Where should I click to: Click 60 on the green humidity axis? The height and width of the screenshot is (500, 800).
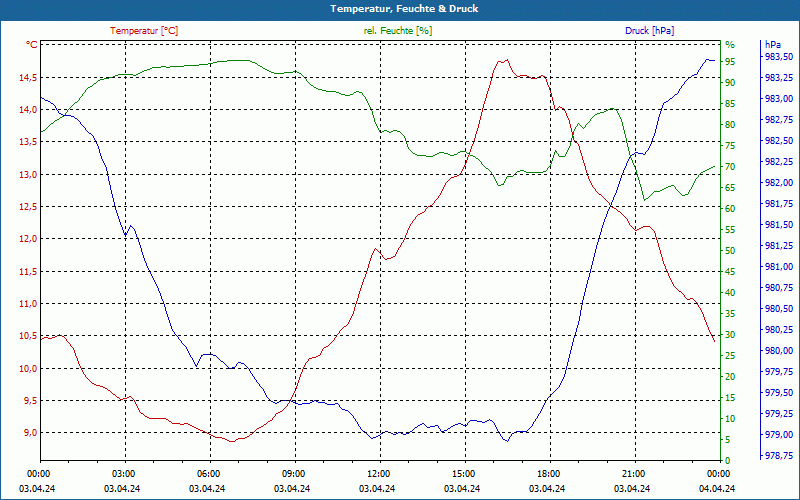coord(730,209)
